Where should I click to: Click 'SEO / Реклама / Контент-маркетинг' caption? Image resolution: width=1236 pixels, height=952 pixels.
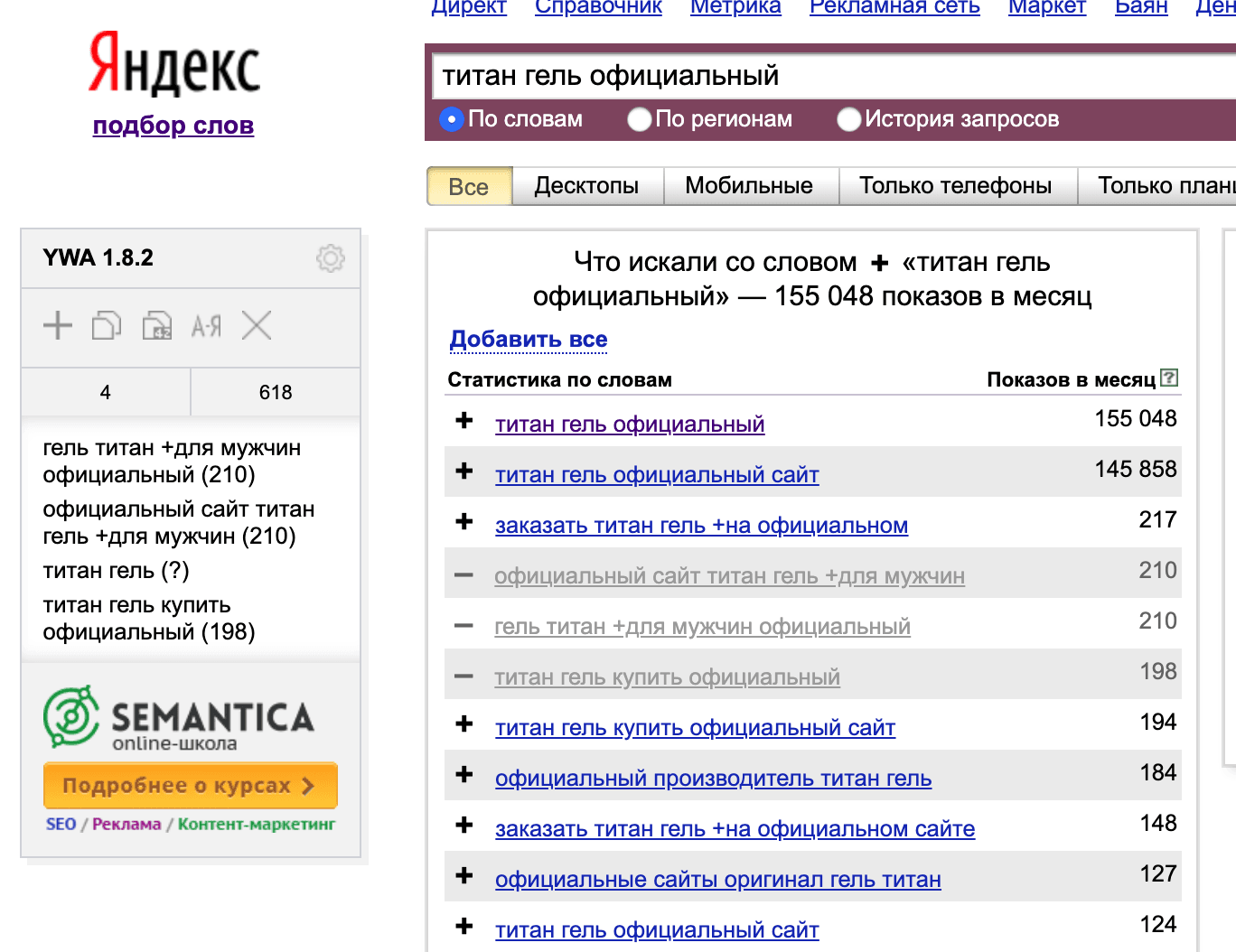191,824
